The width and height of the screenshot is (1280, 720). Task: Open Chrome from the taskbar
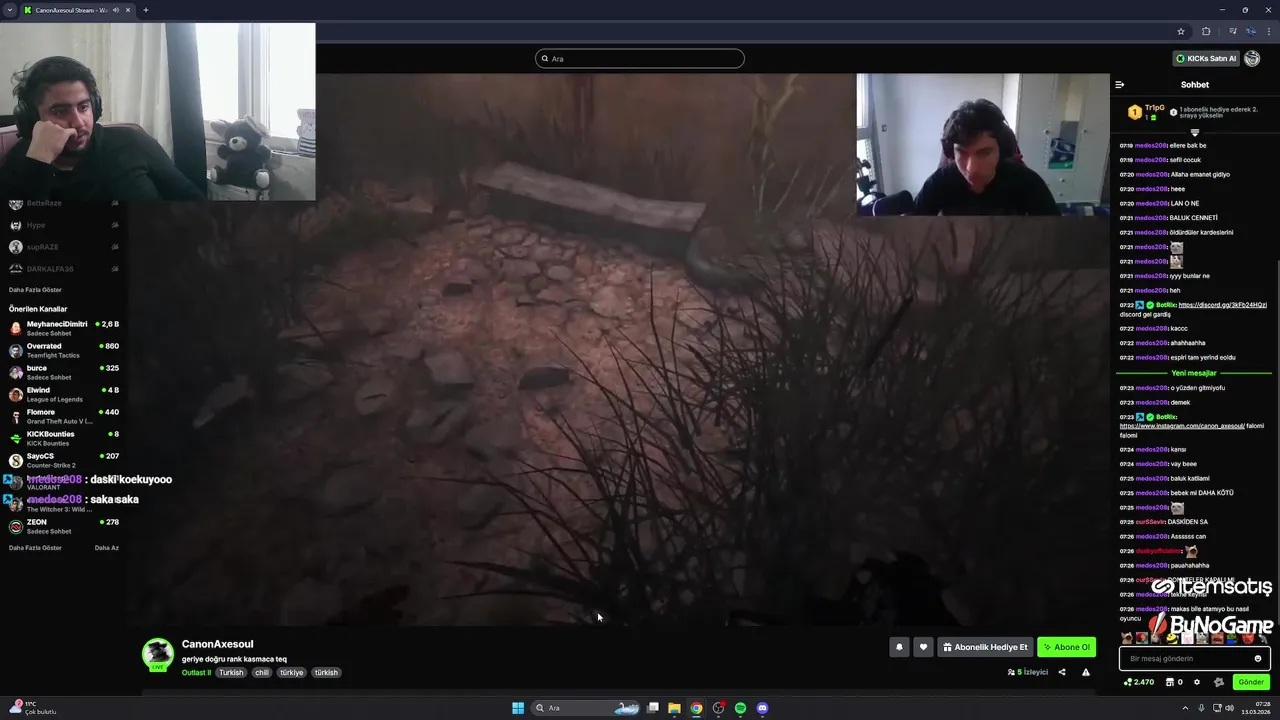click(x=696, y=708)
